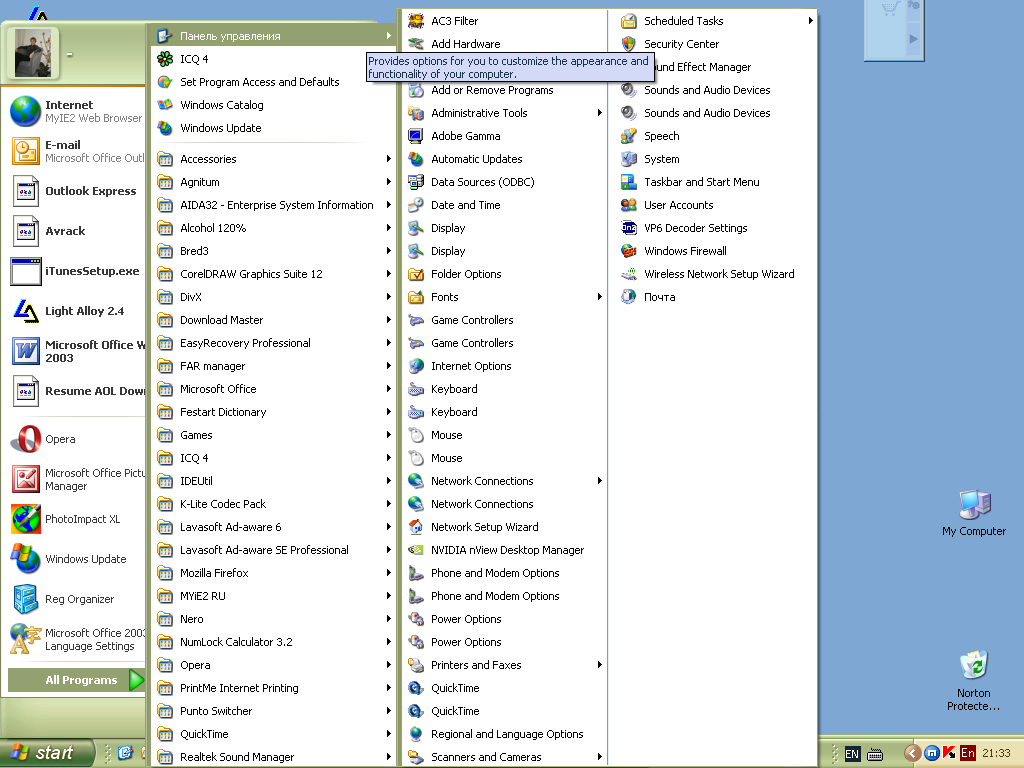The height and width of the screenshot is (768, 1024).
Task: Click the start button
Action: click(46, 754)
